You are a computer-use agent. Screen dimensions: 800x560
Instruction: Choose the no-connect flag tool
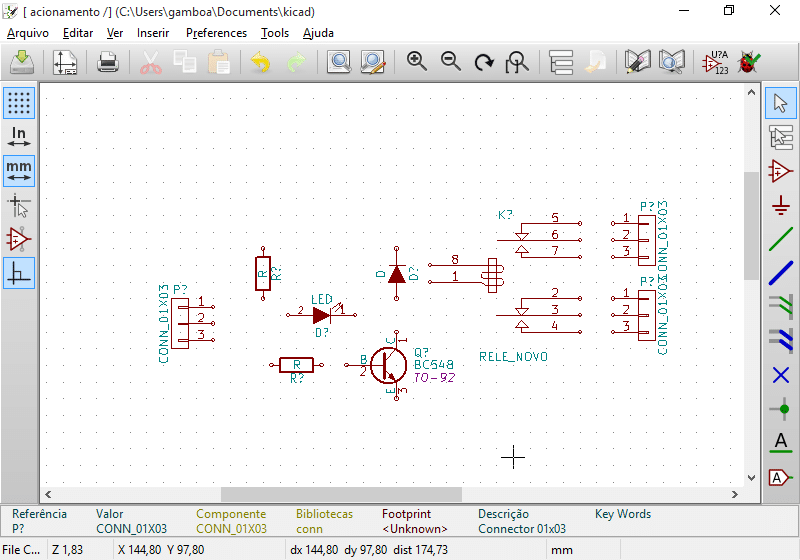tap(781, 375)
